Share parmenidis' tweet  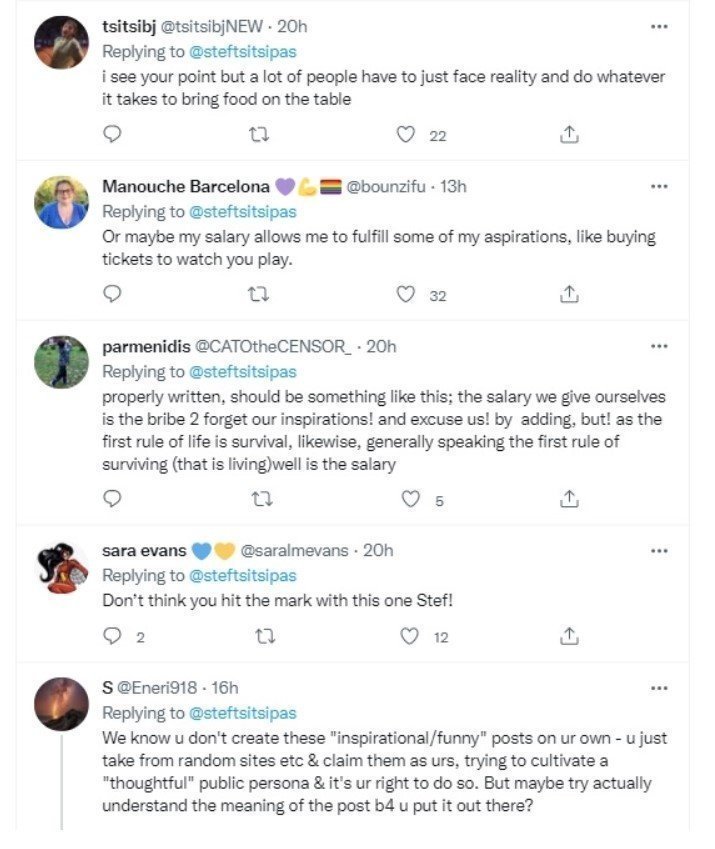click(x=569, y=499)
